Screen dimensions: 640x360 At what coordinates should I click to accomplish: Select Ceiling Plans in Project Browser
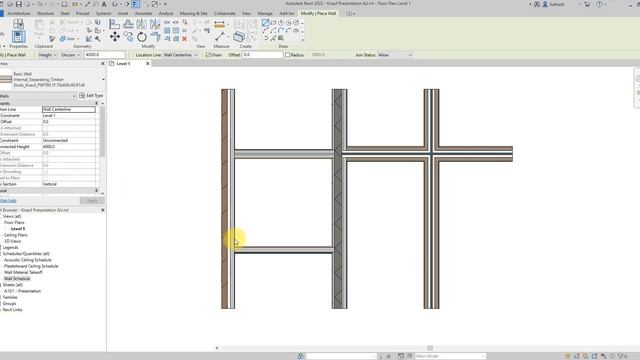16,235
